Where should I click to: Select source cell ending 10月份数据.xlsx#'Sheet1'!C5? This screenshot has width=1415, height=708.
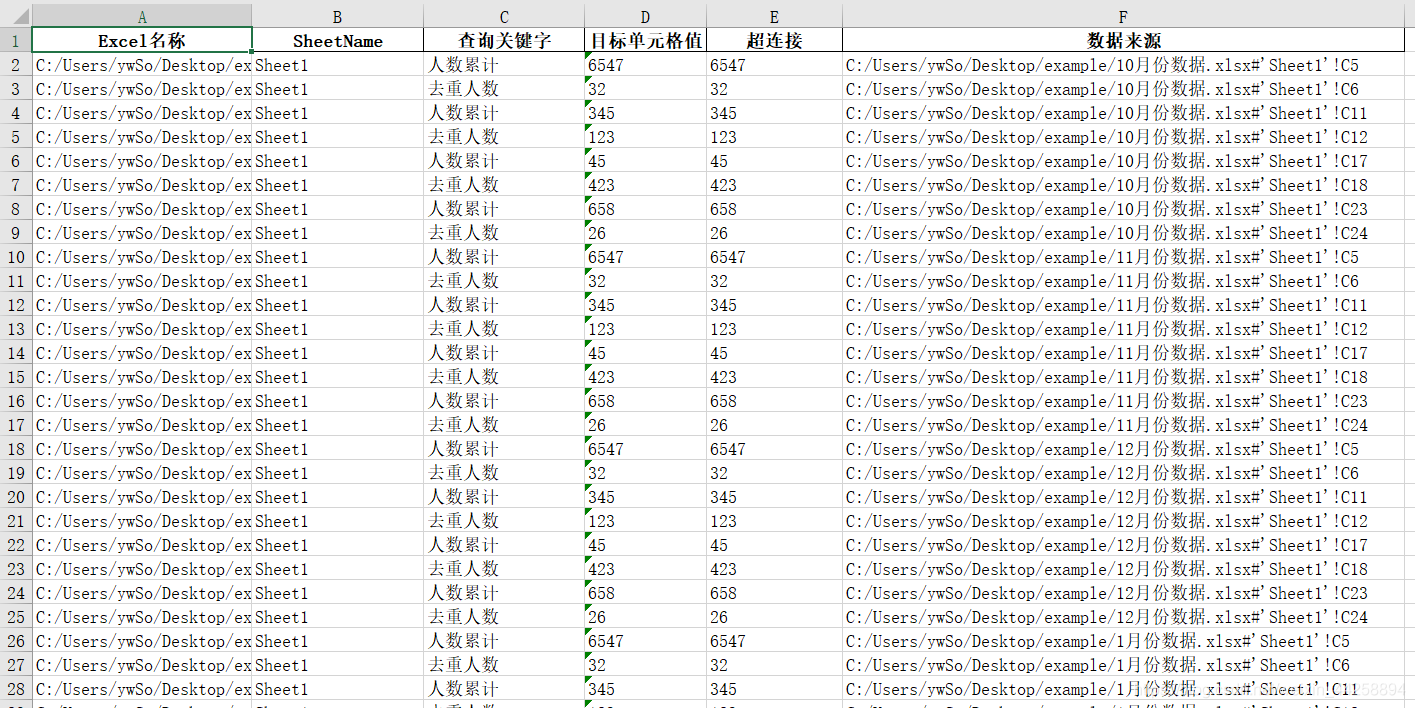pyautogui.click(x=1123, y=65)
